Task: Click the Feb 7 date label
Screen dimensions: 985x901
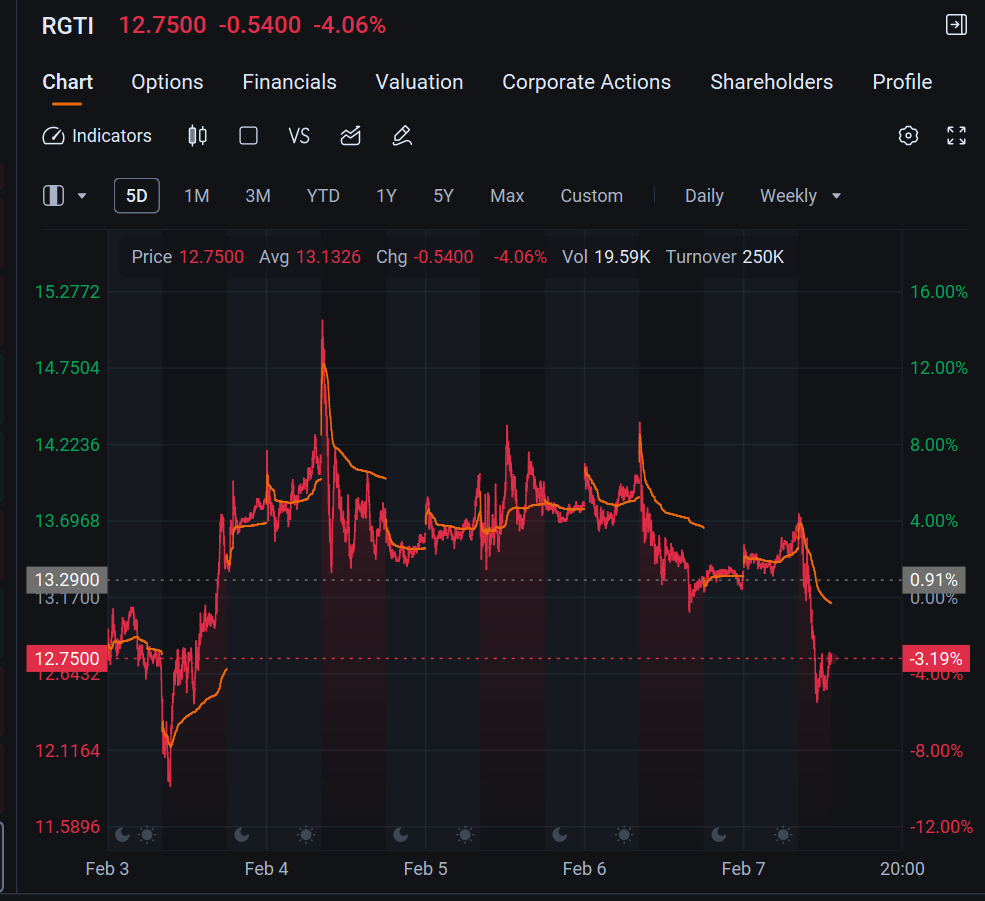Action: (x=743, y=869)
